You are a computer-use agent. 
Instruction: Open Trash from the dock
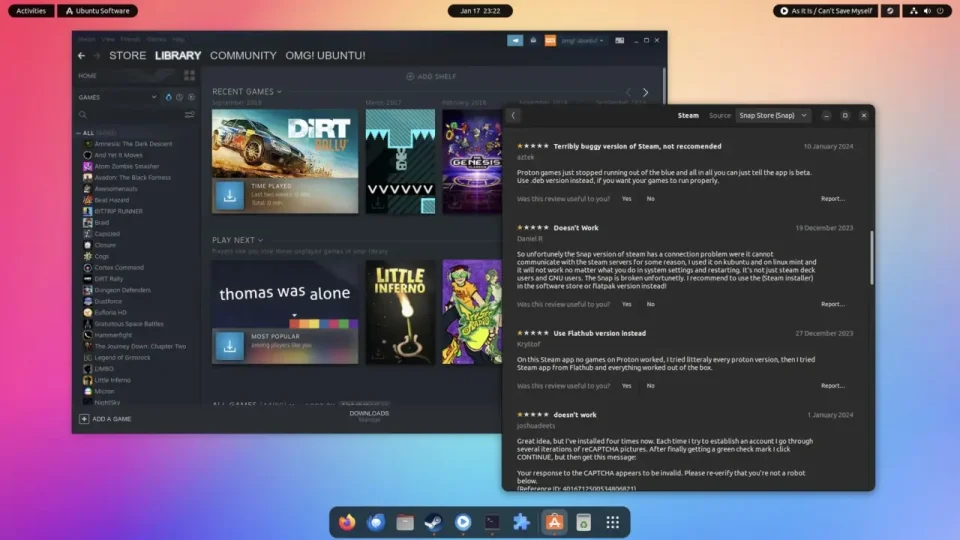583,522
